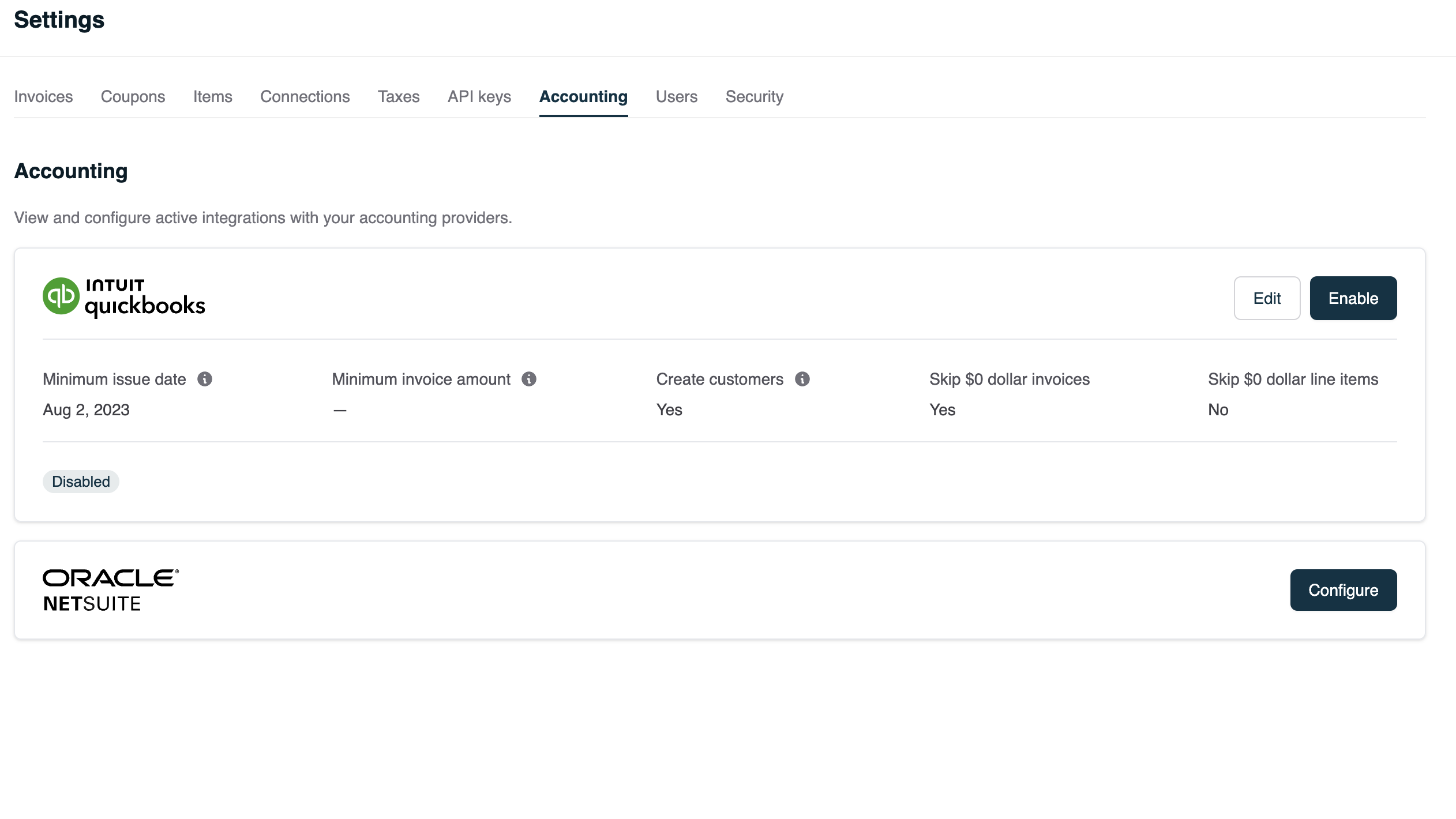Click the 'Yes' value under Skip $0 invoices
This screenshot has width=1456, height=819.
(943, 409)
